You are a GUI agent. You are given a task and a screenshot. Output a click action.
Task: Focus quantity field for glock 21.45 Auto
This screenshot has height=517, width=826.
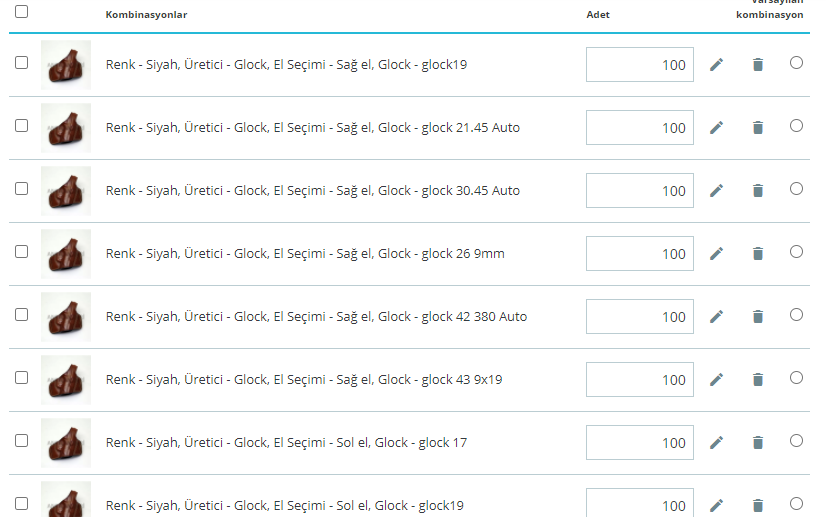coord(640,128)
